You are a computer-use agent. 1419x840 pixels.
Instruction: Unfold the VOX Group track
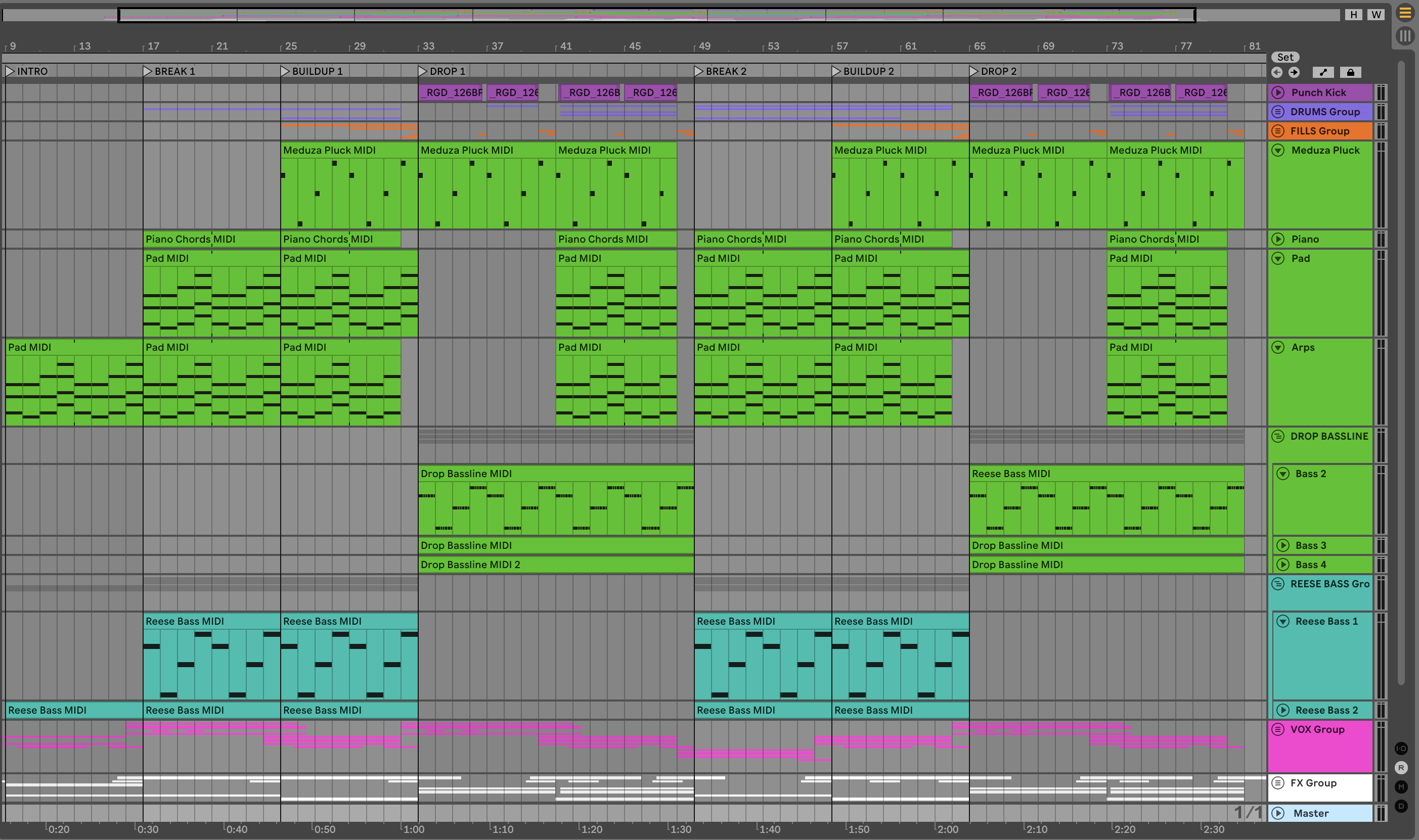(1277, 730)
